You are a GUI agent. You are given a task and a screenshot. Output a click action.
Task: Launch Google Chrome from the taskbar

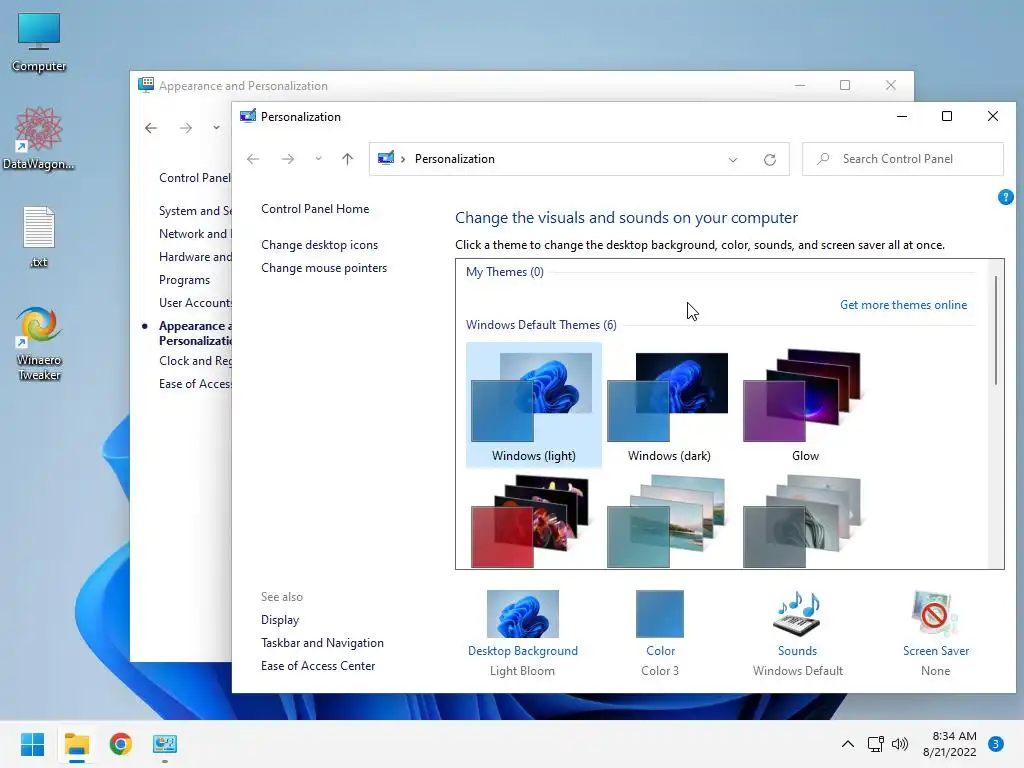coord(121,744)
